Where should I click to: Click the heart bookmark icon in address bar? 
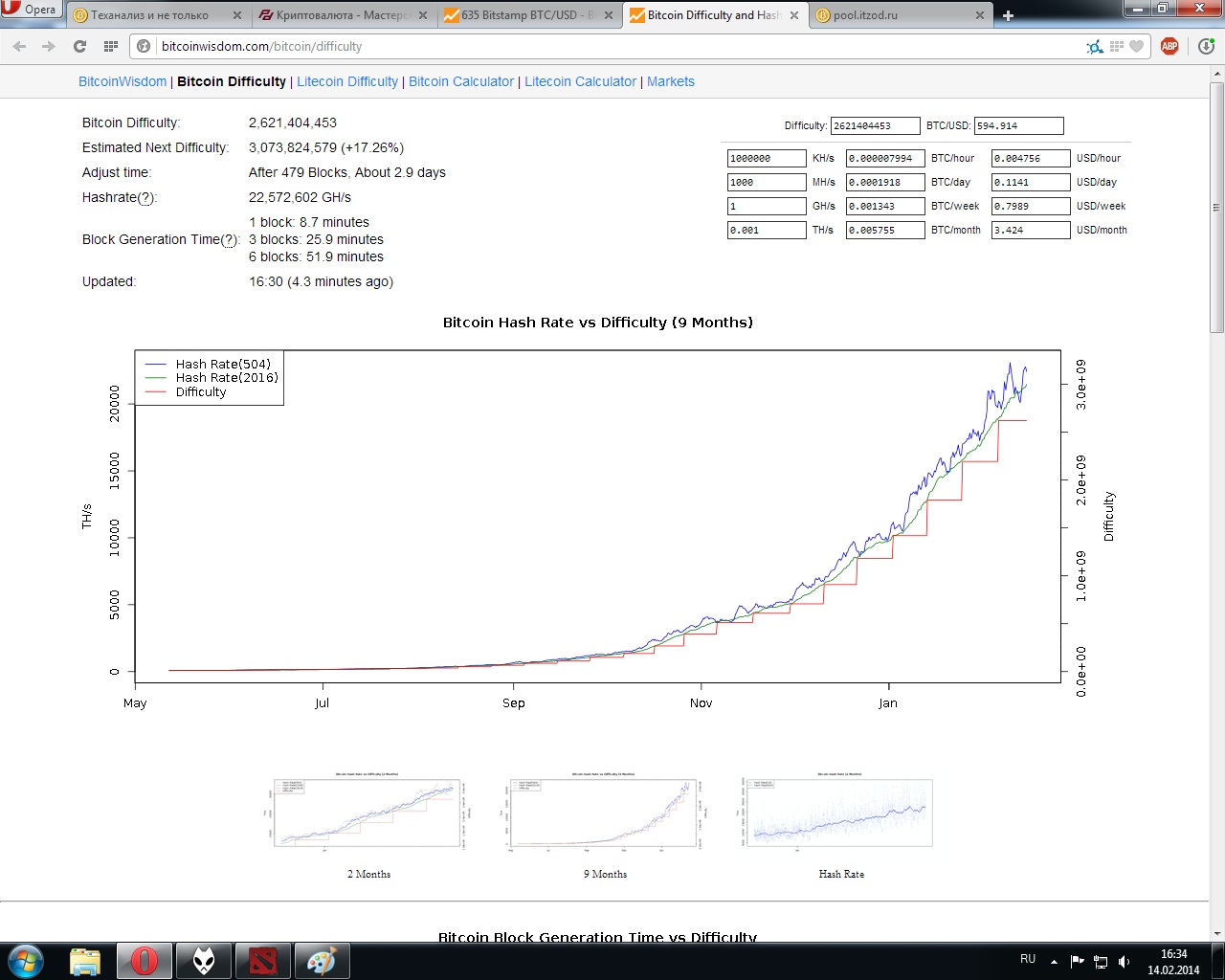(1137, 46)
